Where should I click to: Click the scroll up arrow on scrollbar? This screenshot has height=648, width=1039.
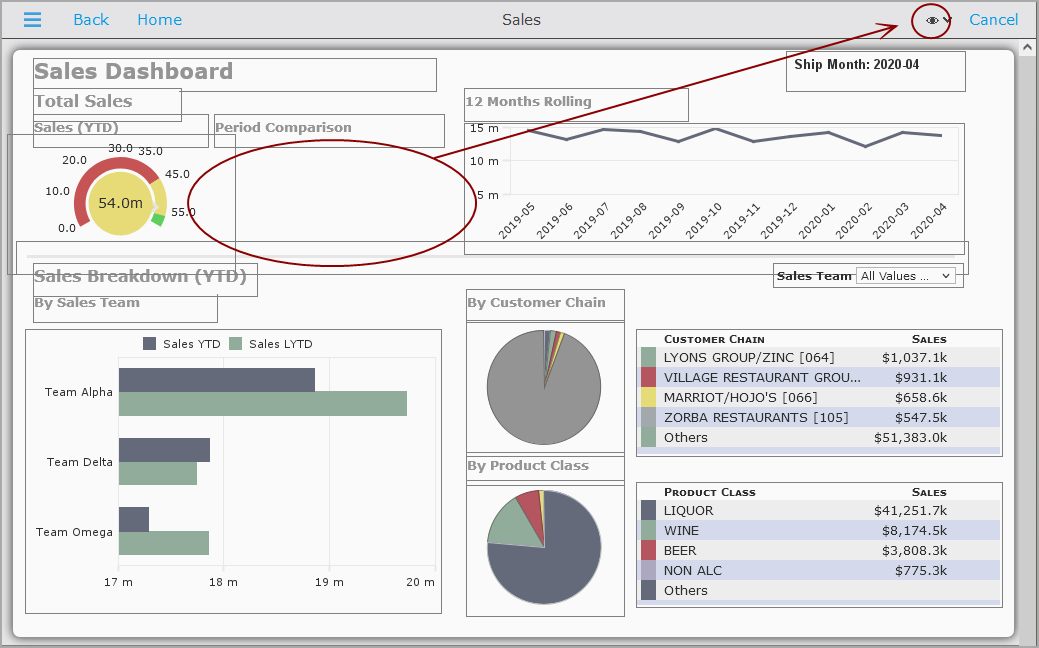pyautogui.click(x=1027, y=48)
